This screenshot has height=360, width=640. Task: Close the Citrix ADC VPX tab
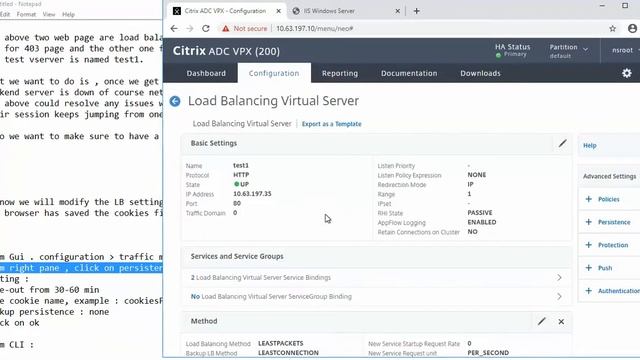coord(278,11)
